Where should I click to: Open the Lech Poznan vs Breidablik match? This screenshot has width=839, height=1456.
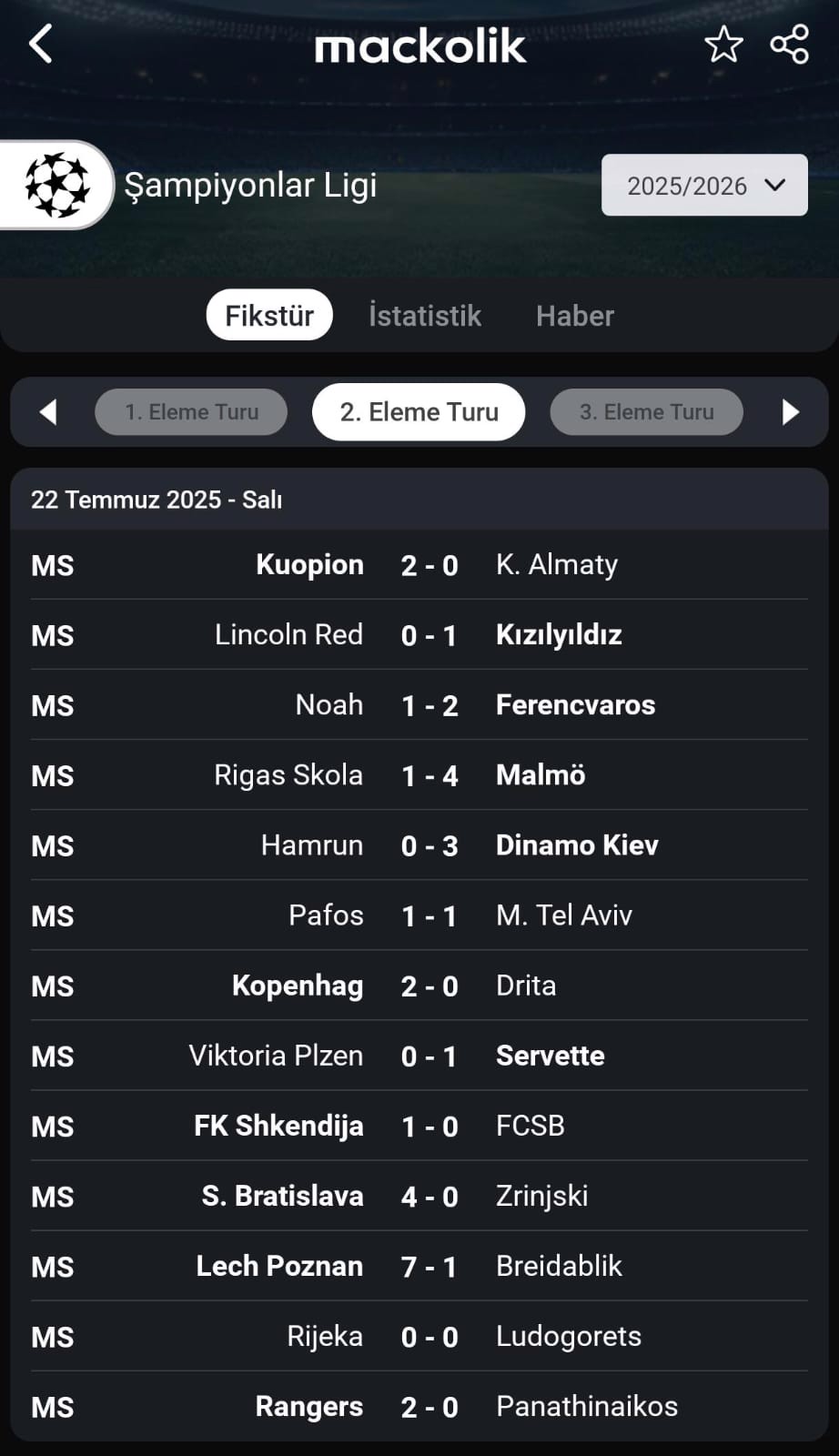tap(419, 1267)
